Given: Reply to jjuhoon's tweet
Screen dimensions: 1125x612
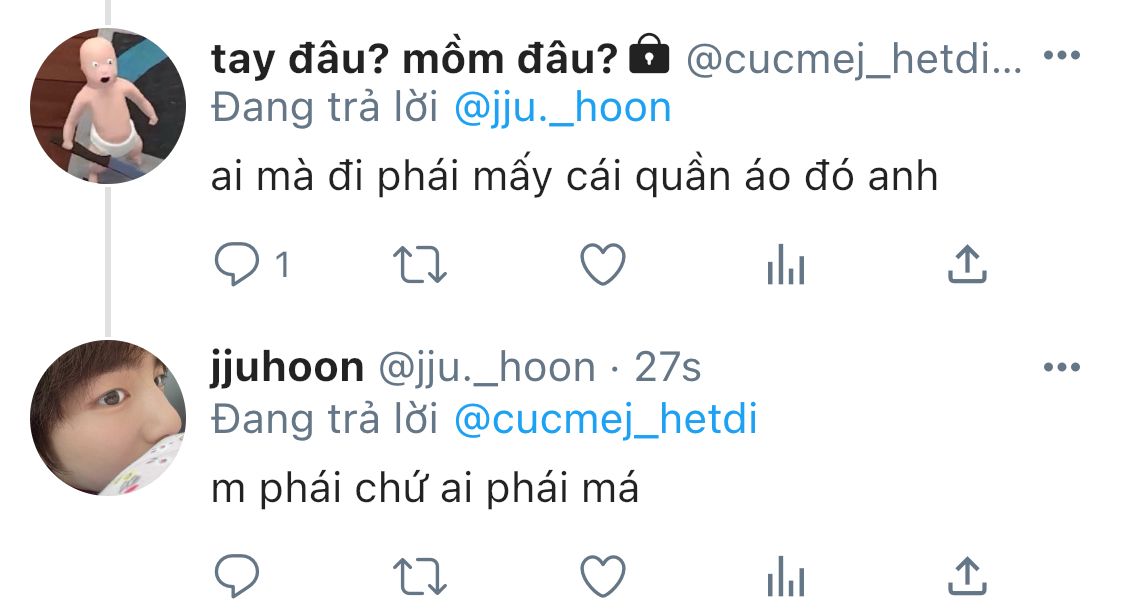Looking at the screenshot, I should point(237,576).
